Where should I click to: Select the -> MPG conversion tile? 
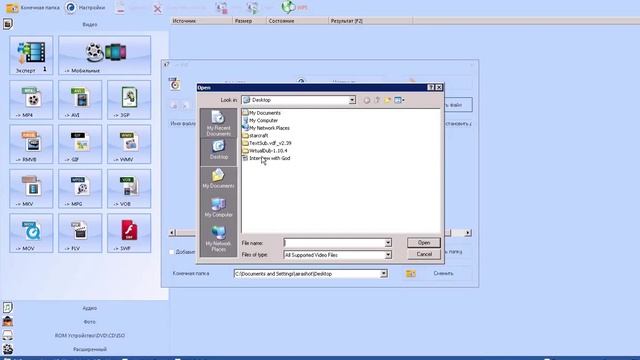(80, 189)
